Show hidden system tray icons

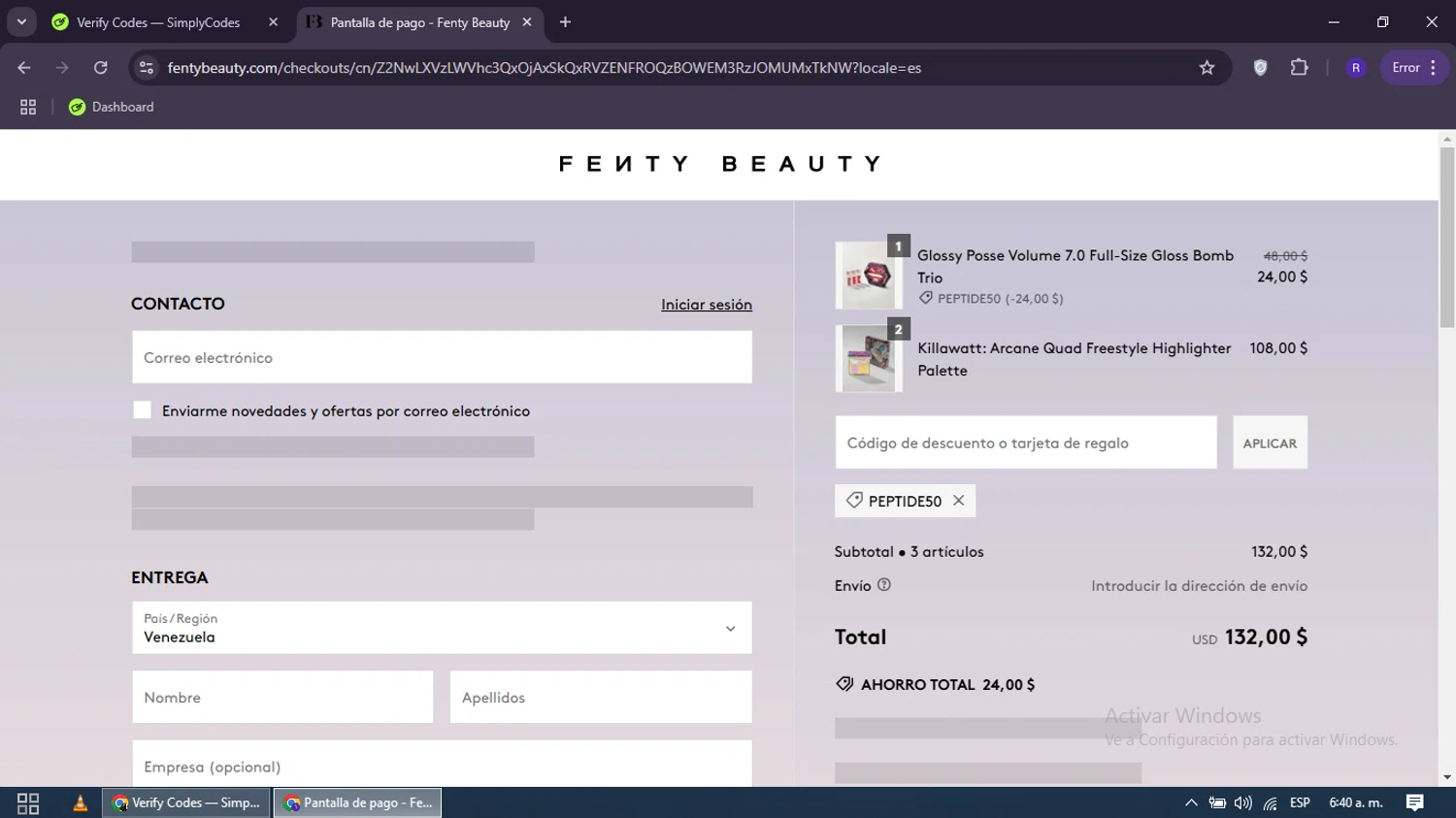(x=1191, y=802)
